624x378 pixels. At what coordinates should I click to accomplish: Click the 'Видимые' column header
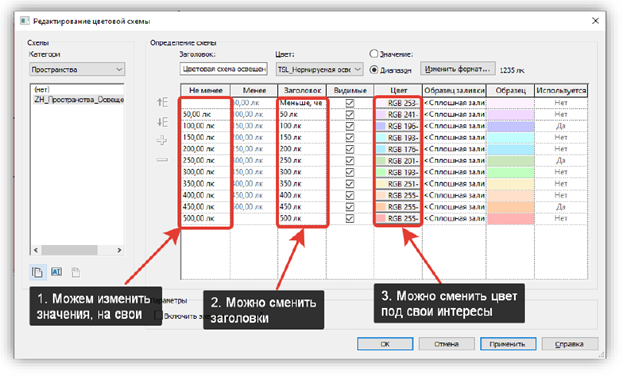(x=350, y=90)
